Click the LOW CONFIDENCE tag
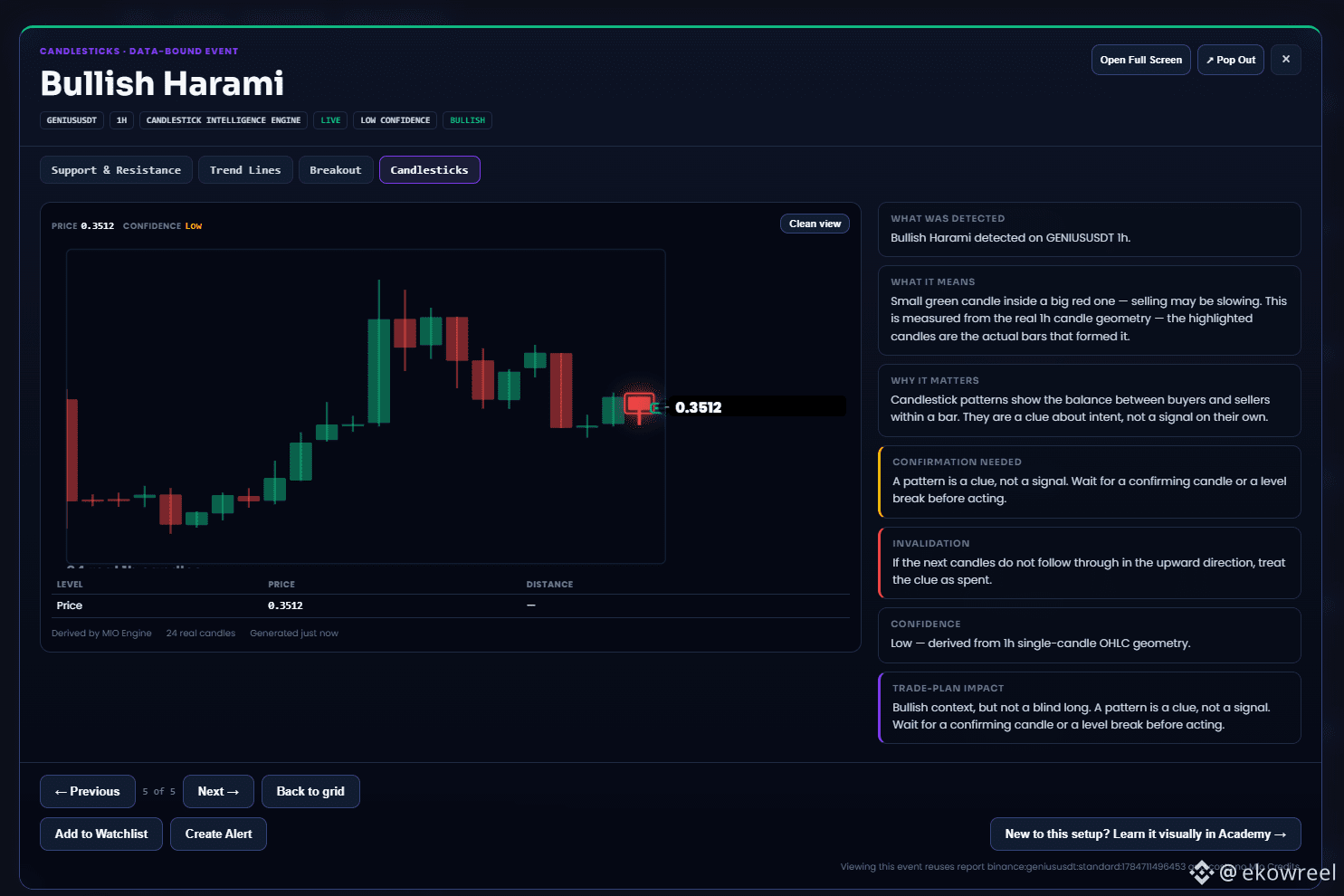 point(395,120)
